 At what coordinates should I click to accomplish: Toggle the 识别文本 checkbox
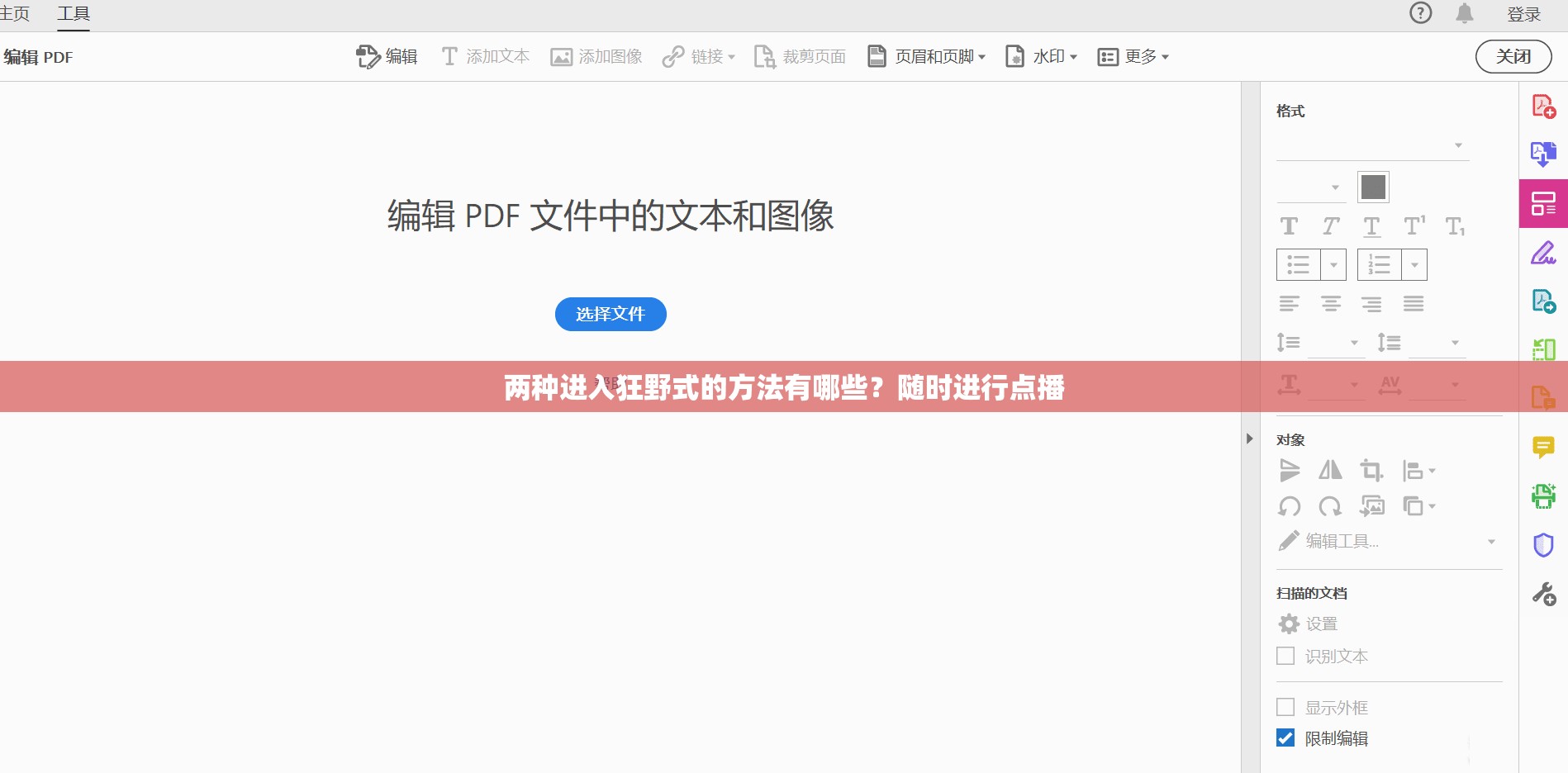click(1285, 656)
